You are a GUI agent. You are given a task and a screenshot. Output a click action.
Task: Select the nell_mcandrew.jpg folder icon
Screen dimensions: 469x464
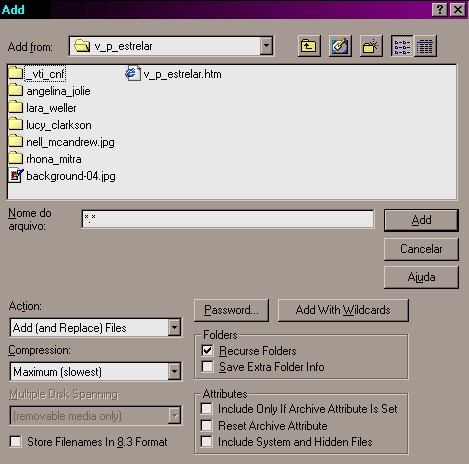[15, 141]
